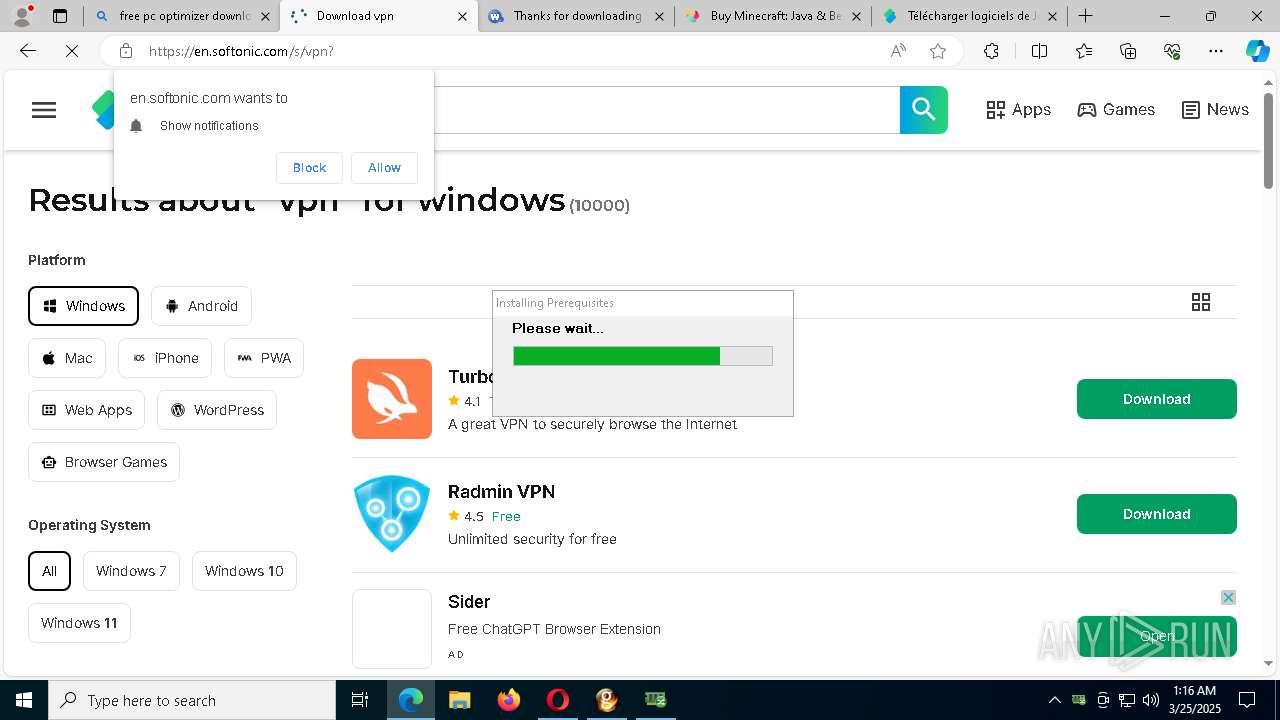
Task: Open the volume control
Action: point(1151,700)
